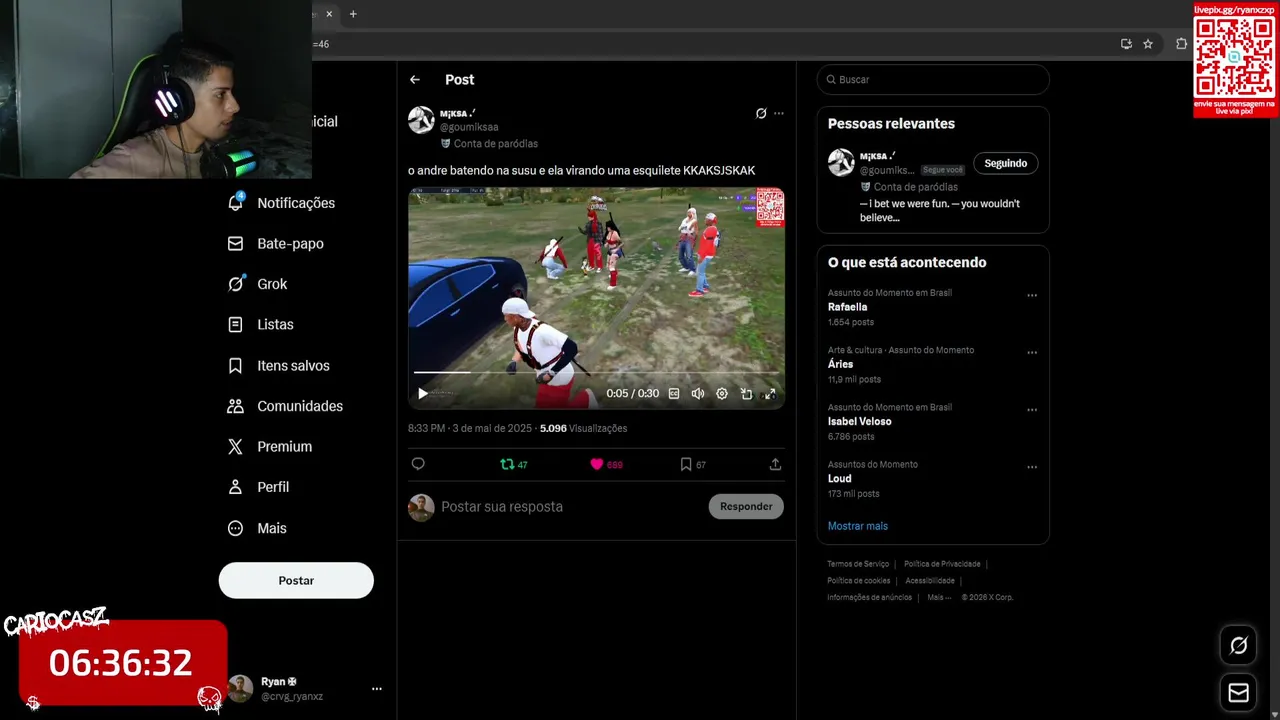Open Termos de Serviço link
This screenshot has width=1280, height=720.
click(858, 564)
